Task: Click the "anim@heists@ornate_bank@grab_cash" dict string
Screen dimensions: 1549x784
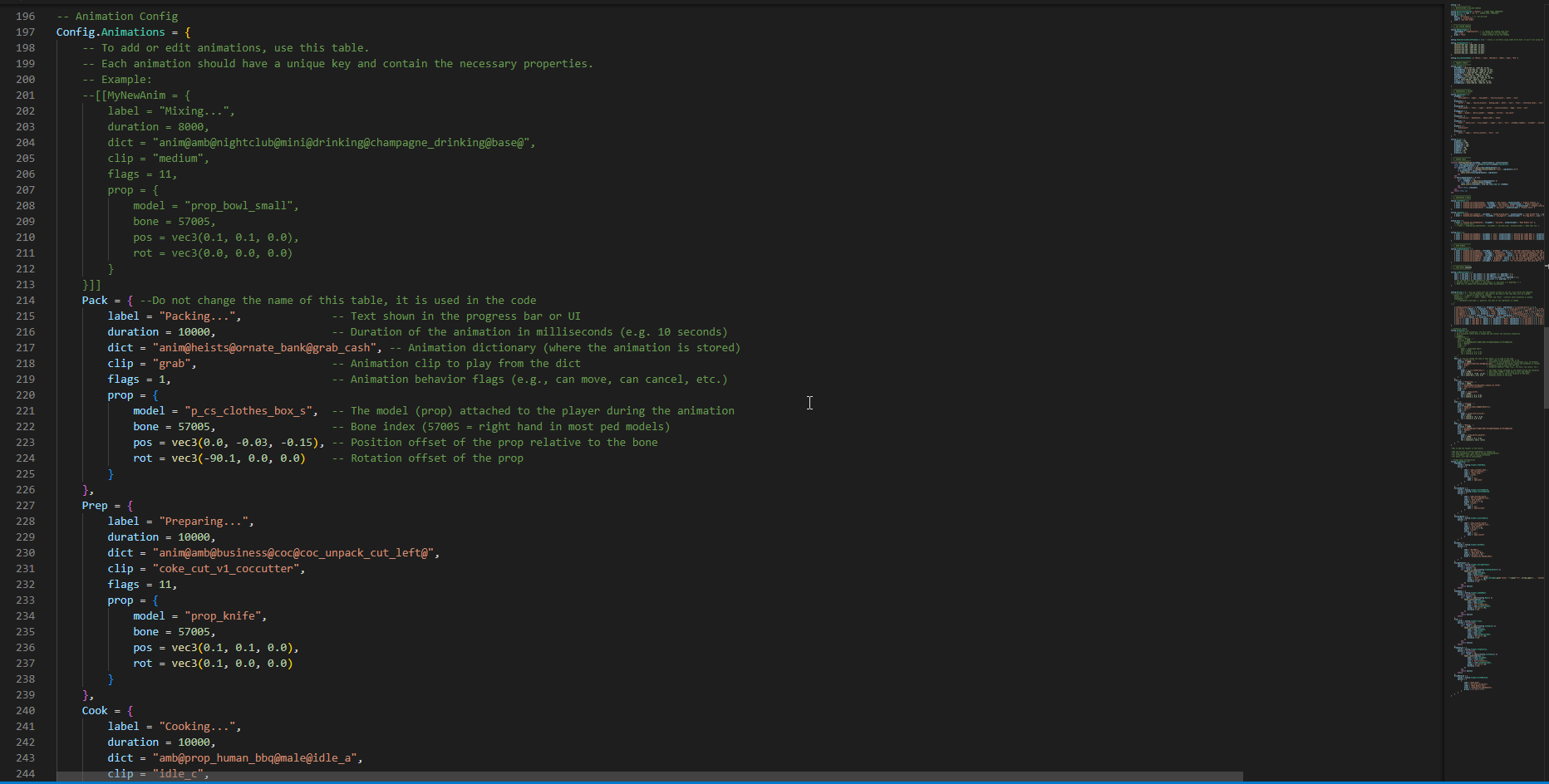Action: click(265, 348)
